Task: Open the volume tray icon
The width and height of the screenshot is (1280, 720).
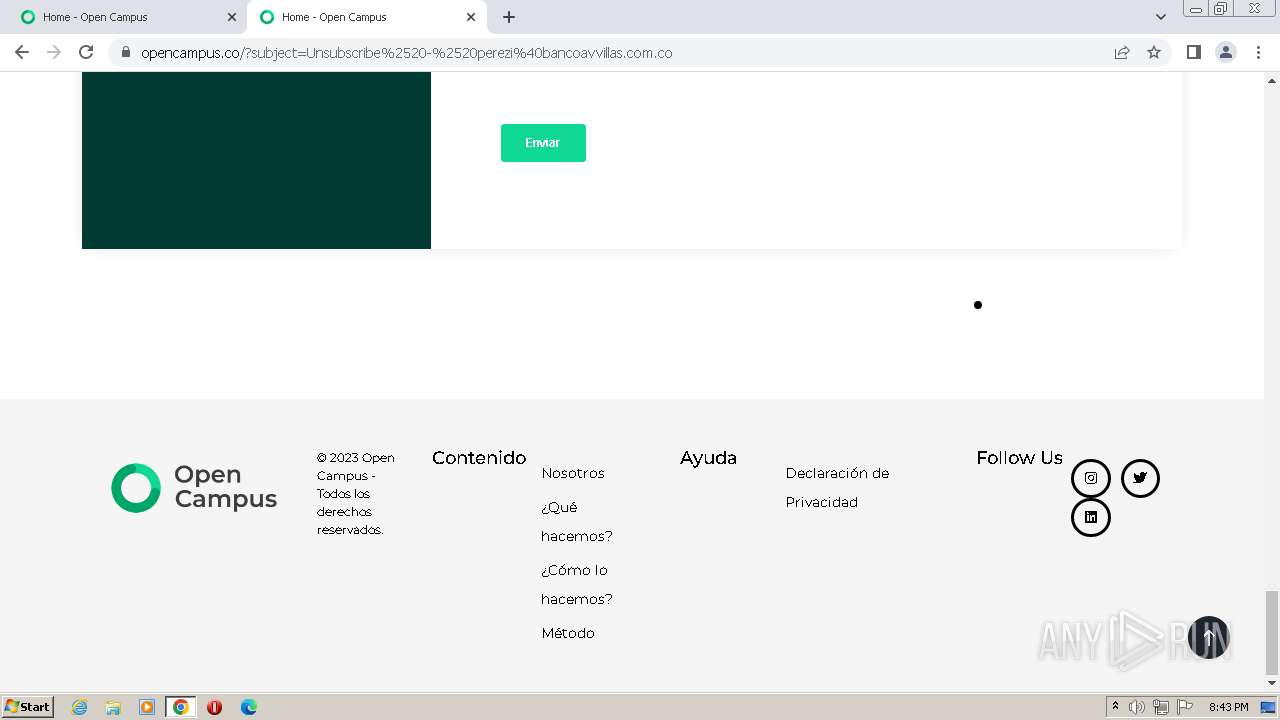Action: (1137, 707)
